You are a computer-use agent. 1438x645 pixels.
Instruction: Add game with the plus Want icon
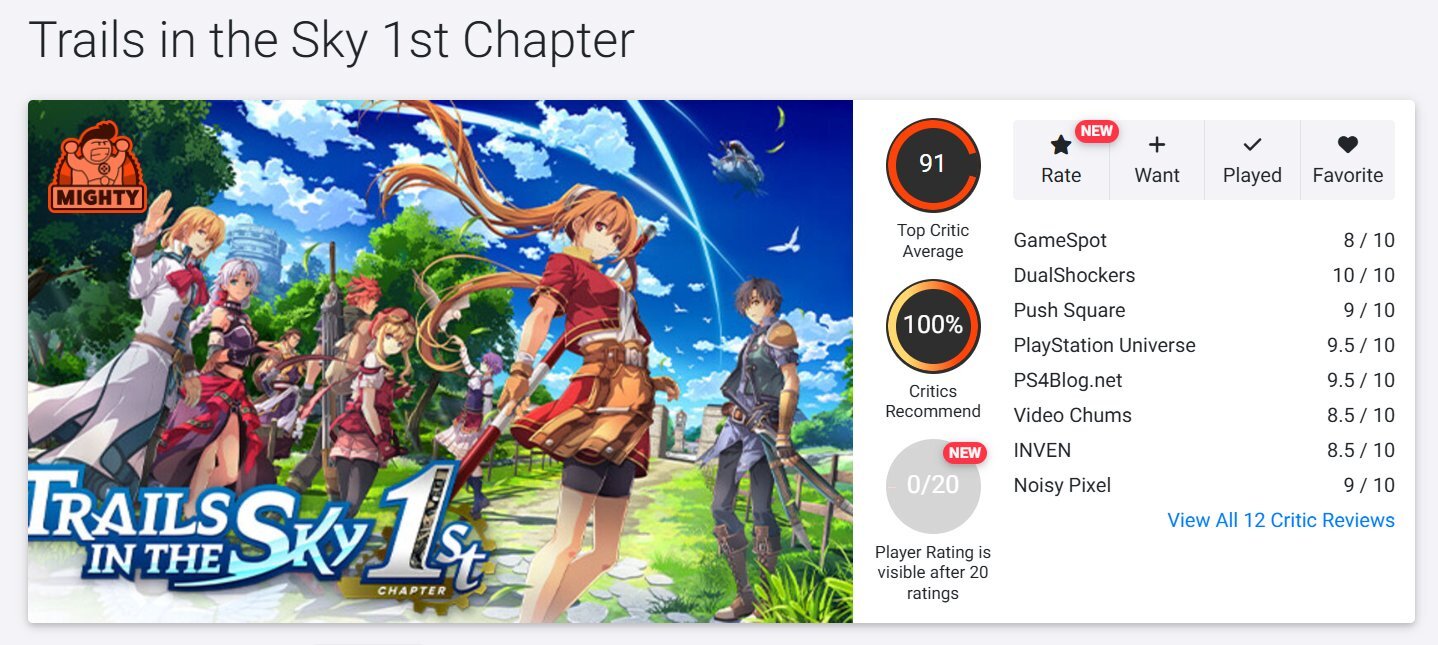pyautogui.click(x=1157, y=146)
